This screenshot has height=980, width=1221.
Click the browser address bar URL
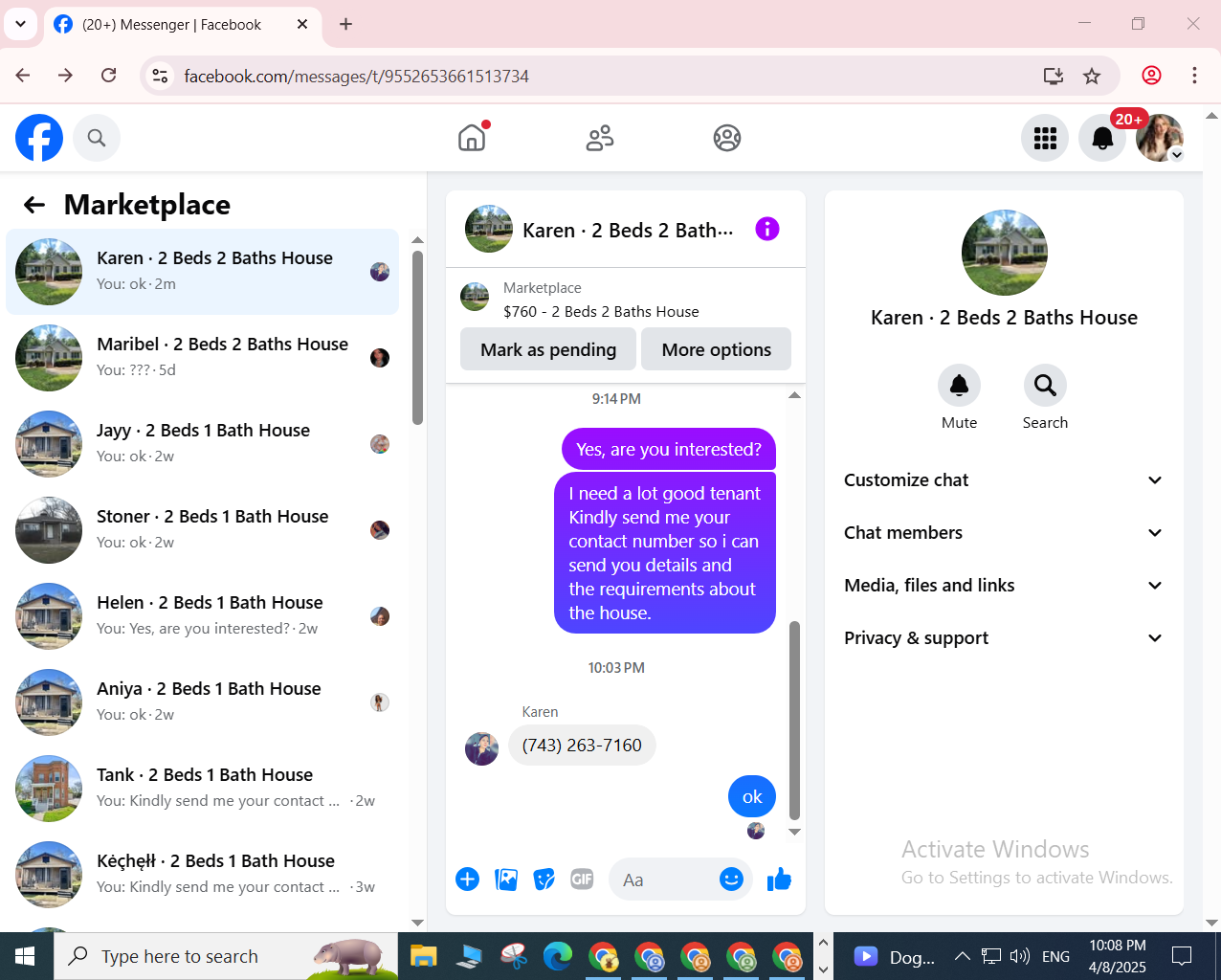(356, 76)
